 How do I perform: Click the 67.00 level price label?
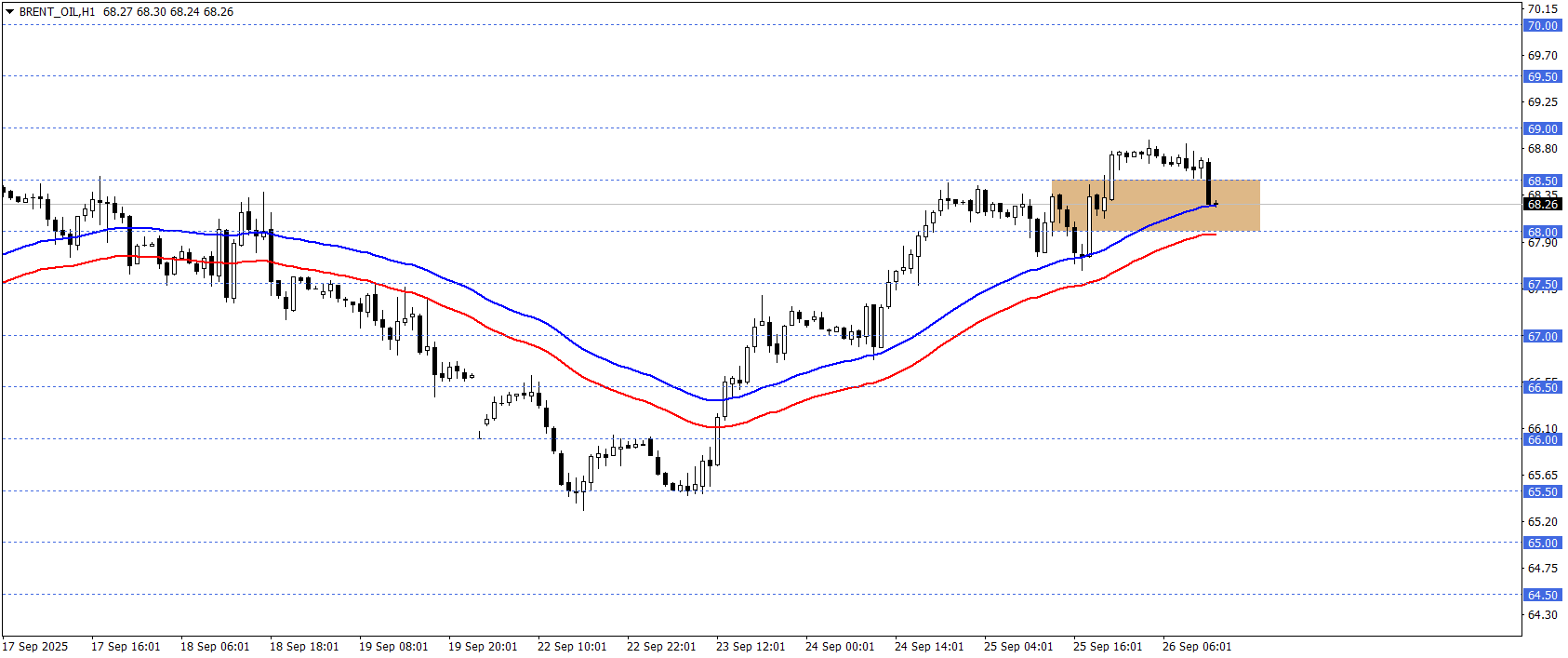(x=1542, y=336)
